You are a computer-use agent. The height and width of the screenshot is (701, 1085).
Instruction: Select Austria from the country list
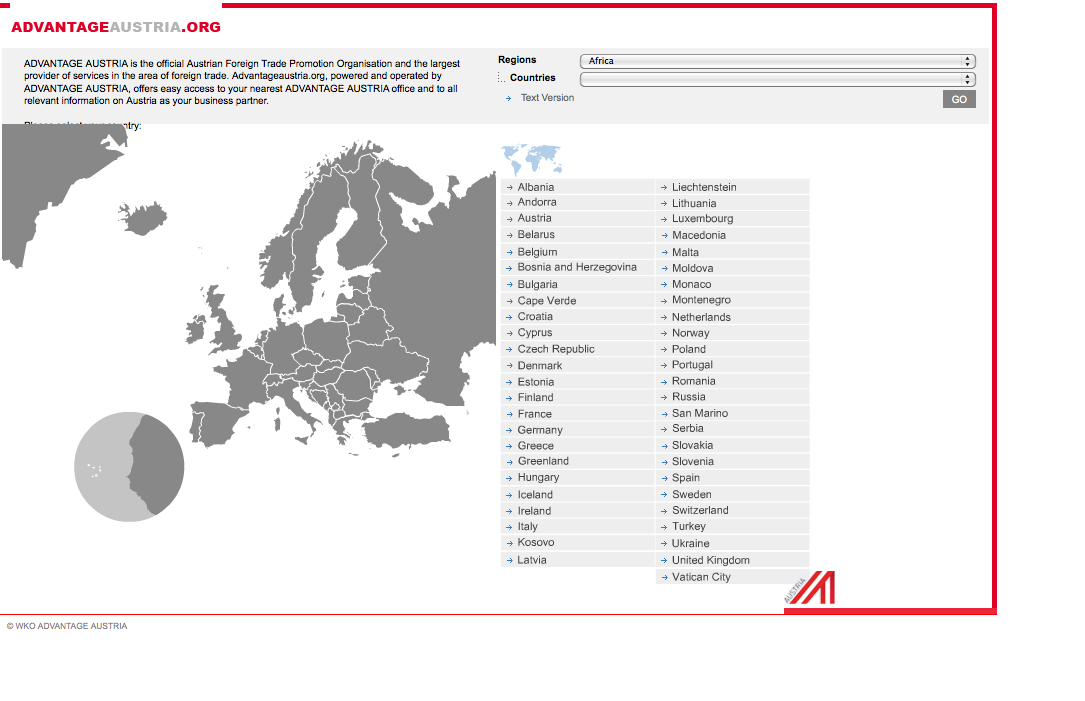click(534, 218)
